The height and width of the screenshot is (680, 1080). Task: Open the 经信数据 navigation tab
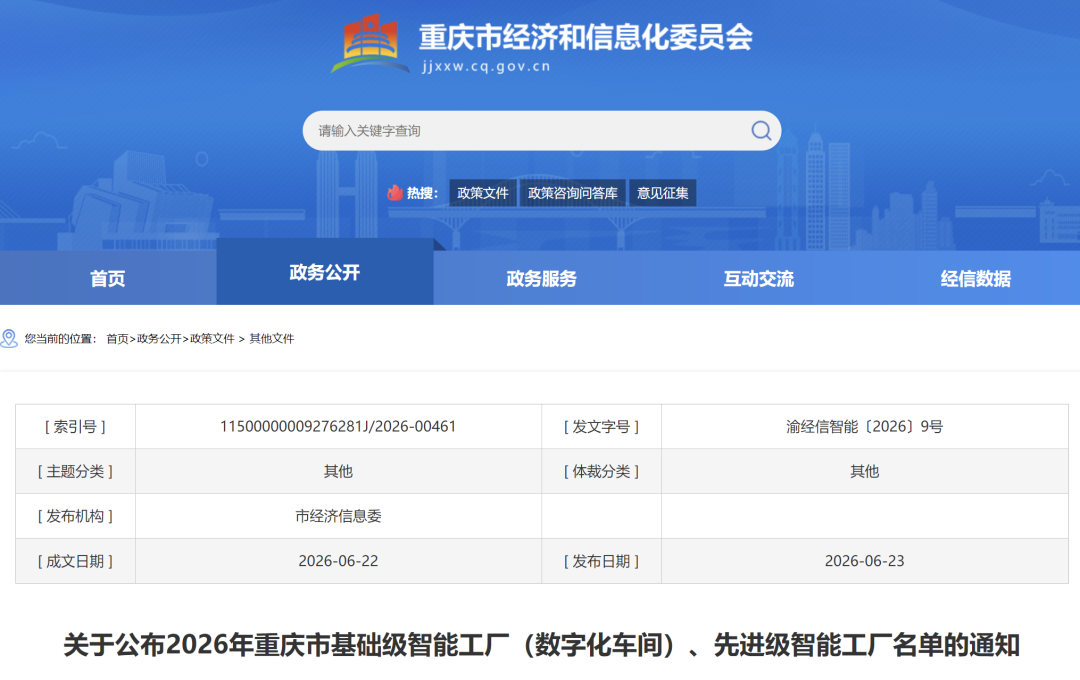(x=975, y=278)
